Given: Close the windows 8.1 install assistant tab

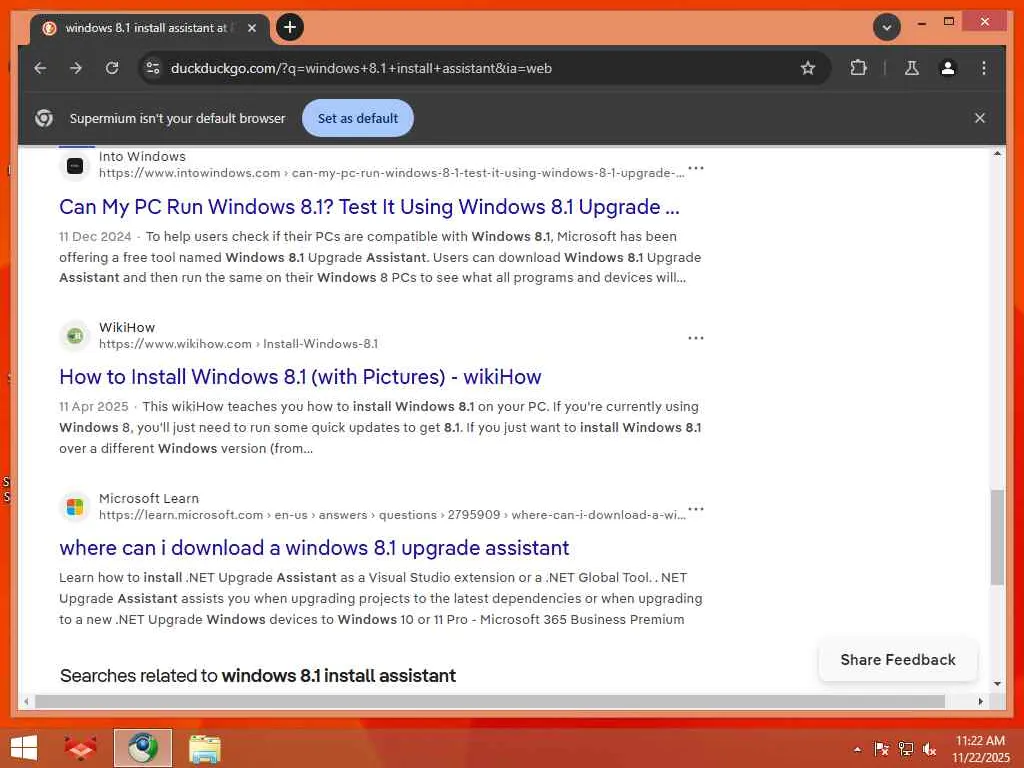Looking at the screenshot, I should (252, 28).
